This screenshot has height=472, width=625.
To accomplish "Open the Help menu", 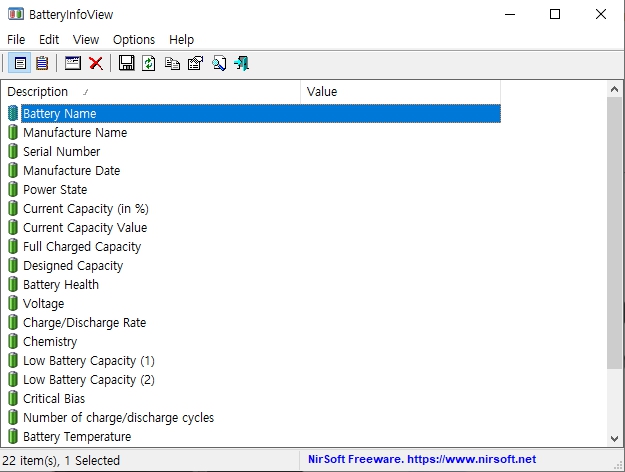I will coord(182,39).
